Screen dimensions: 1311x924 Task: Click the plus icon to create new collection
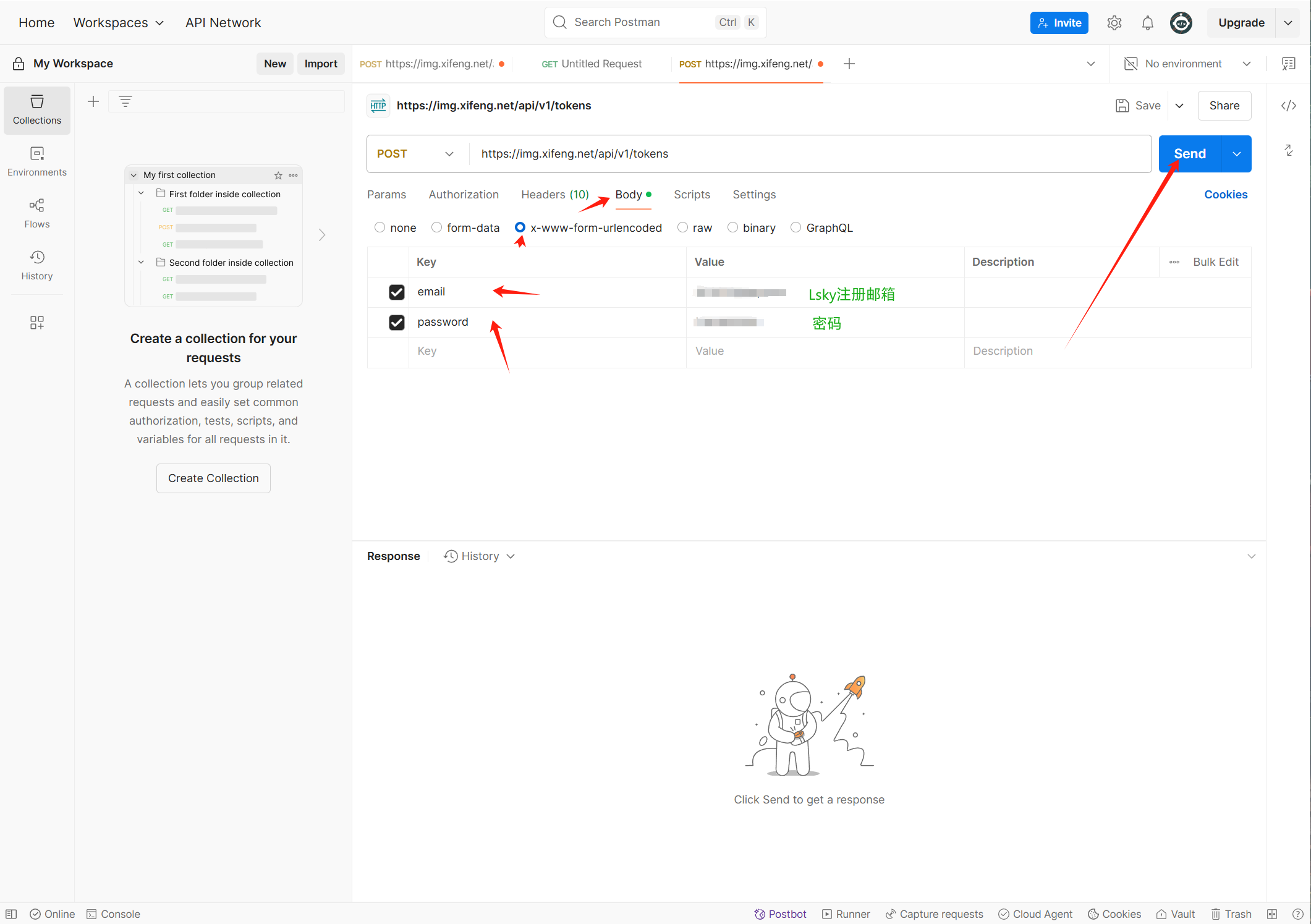point(93,101)
